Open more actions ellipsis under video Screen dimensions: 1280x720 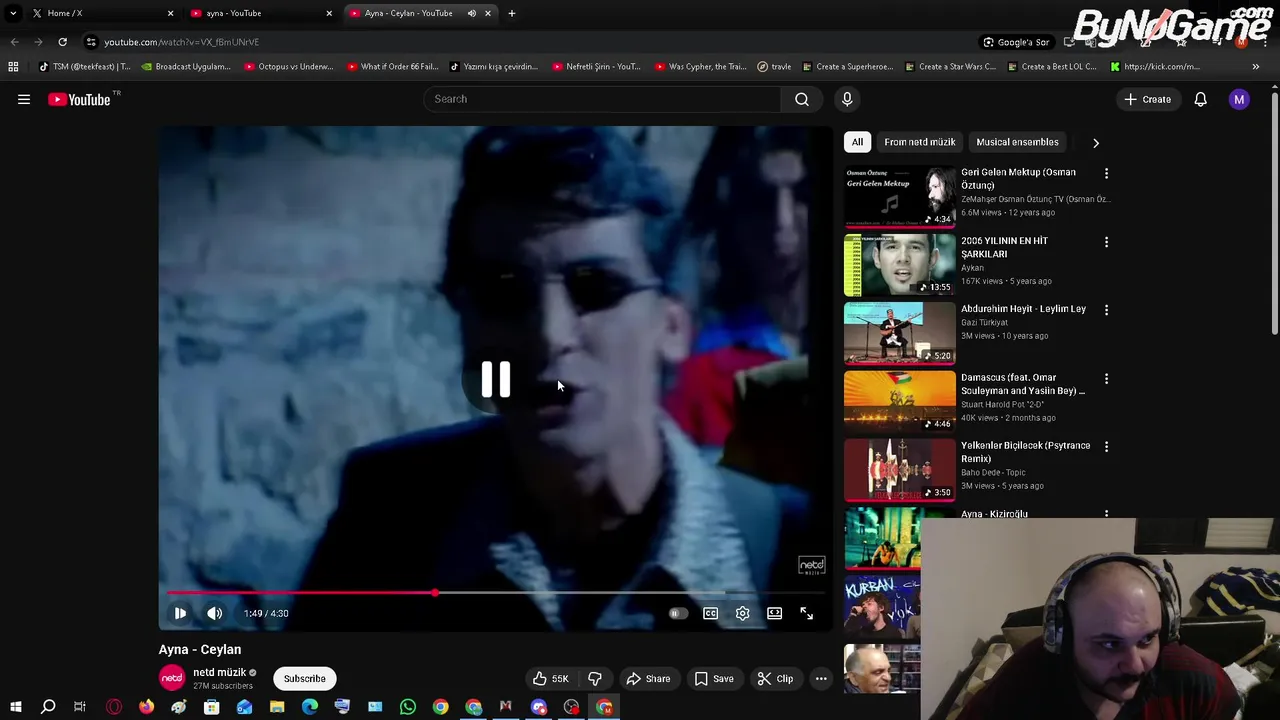click(x=821, y=679)
